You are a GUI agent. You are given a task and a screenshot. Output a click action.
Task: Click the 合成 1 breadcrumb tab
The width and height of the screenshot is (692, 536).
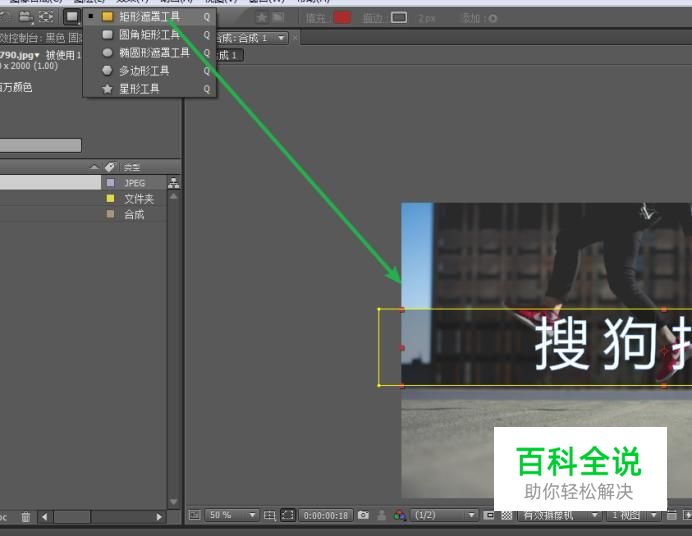click(229, 55)
